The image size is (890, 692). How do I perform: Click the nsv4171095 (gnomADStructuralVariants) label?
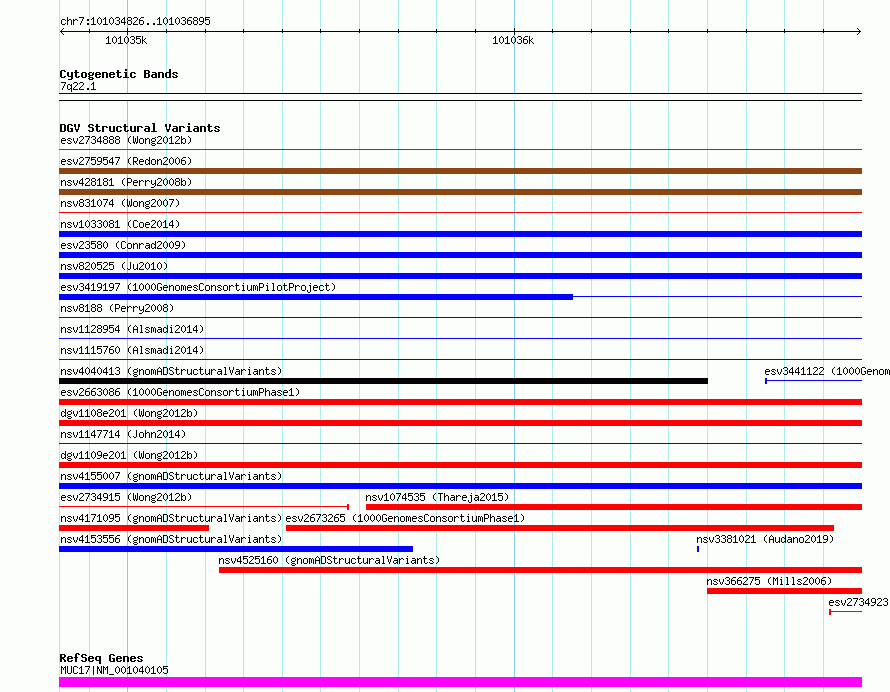171,518
